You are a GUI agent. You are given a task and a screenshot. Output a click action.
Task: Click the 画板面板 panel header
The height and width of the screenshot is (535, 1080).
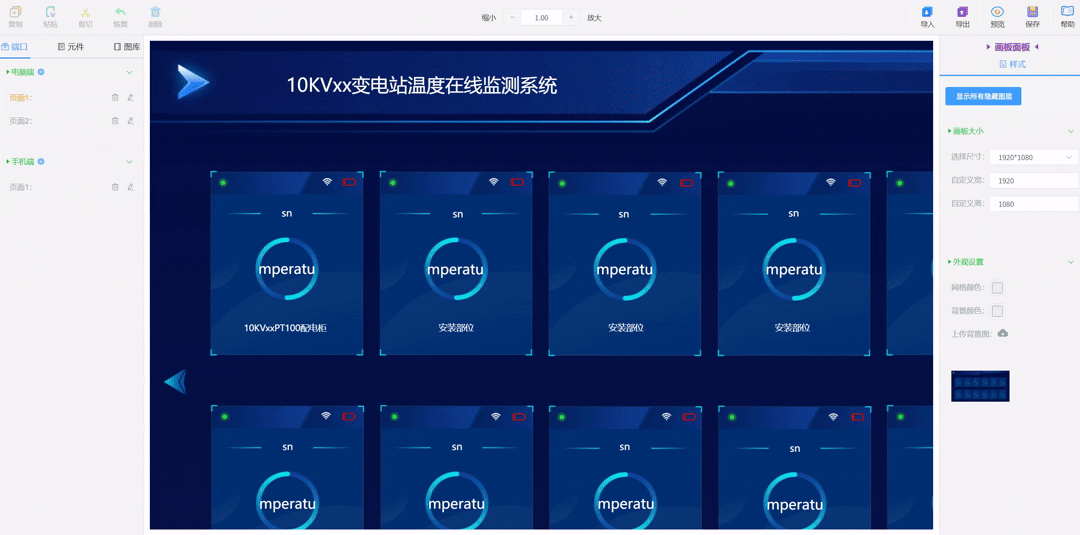(x=1012, y=47)
